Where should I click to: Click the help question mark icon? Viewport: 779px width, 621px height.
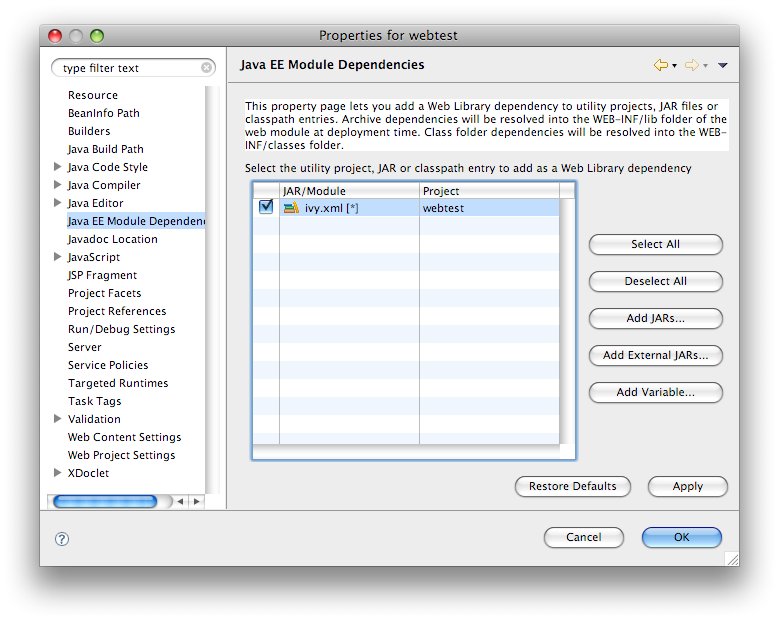[62, 538]
